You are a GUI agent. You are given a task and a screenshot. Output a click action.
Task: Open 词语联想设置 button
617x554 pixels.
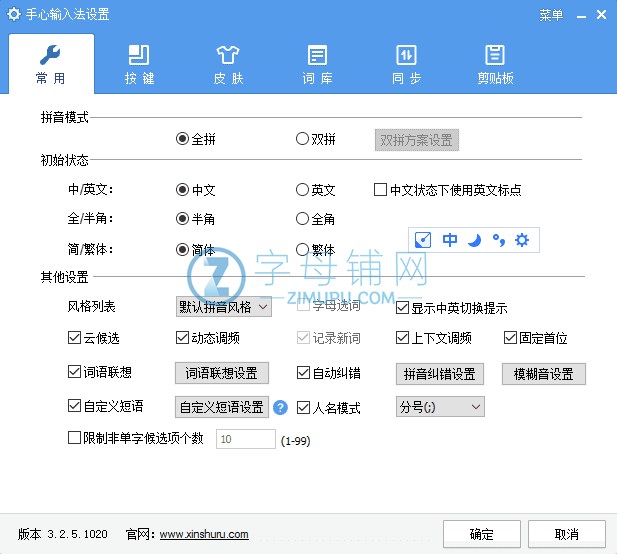point(222,373)
